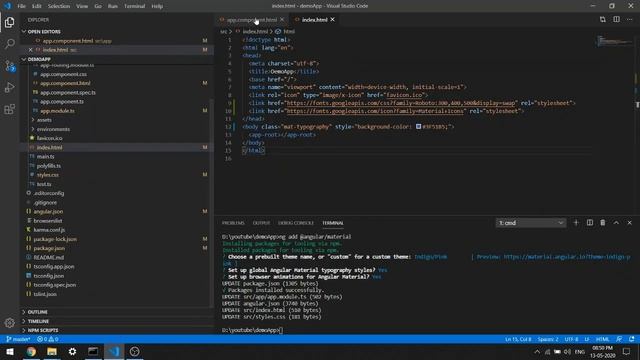Open the editor More Actions menu
The width and height of the screenshot is (640, 360).
pyautogui.click(x=629, y=20)
